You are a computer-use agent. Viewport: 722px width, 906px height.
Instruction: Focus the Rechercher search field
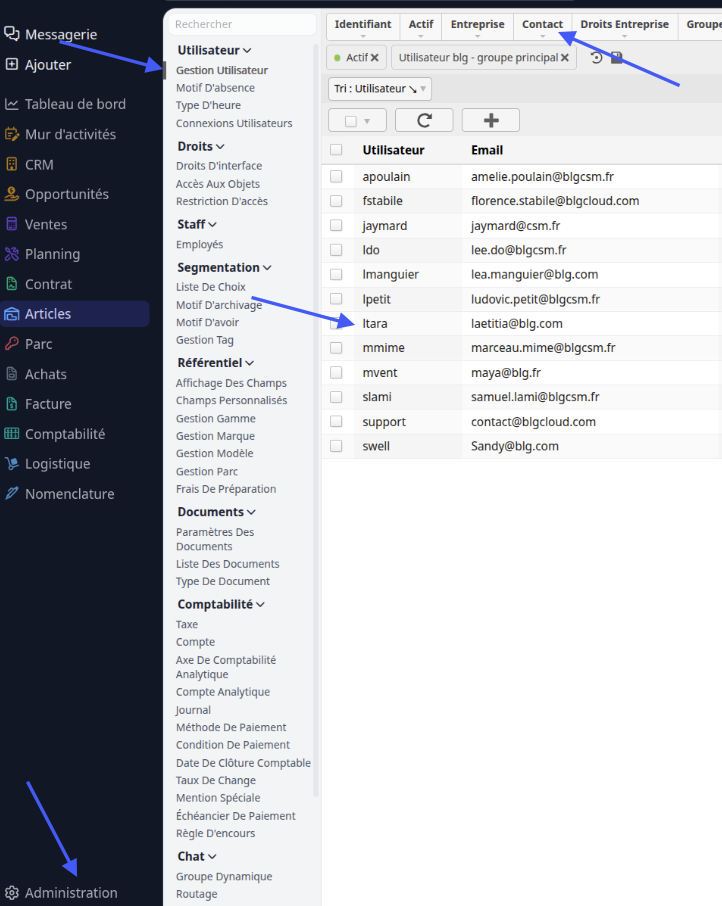pos(243,24)
